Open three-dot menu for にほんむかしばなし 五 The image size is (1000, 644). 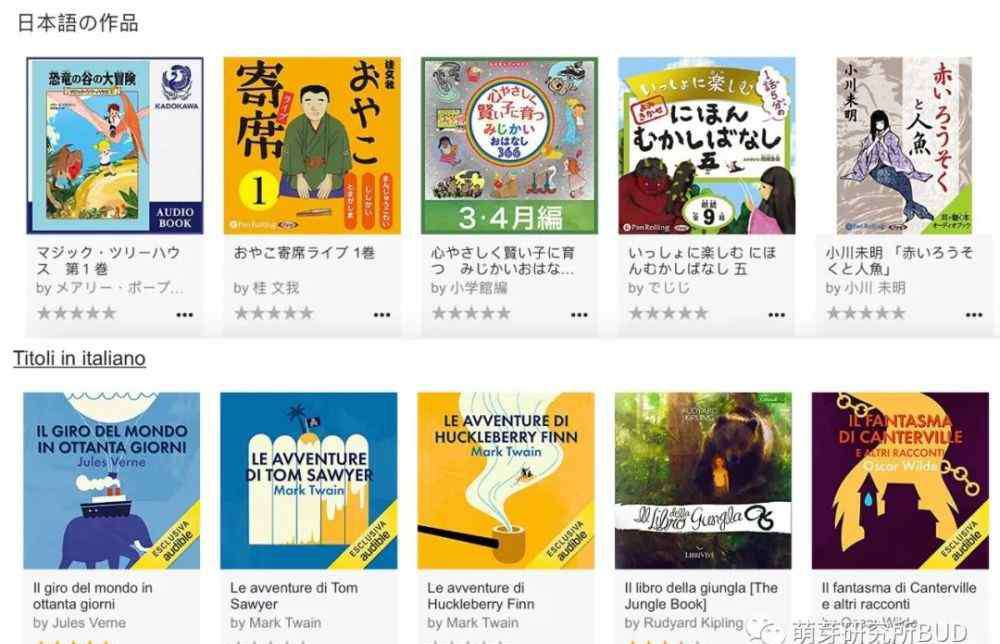click(776, 314)
